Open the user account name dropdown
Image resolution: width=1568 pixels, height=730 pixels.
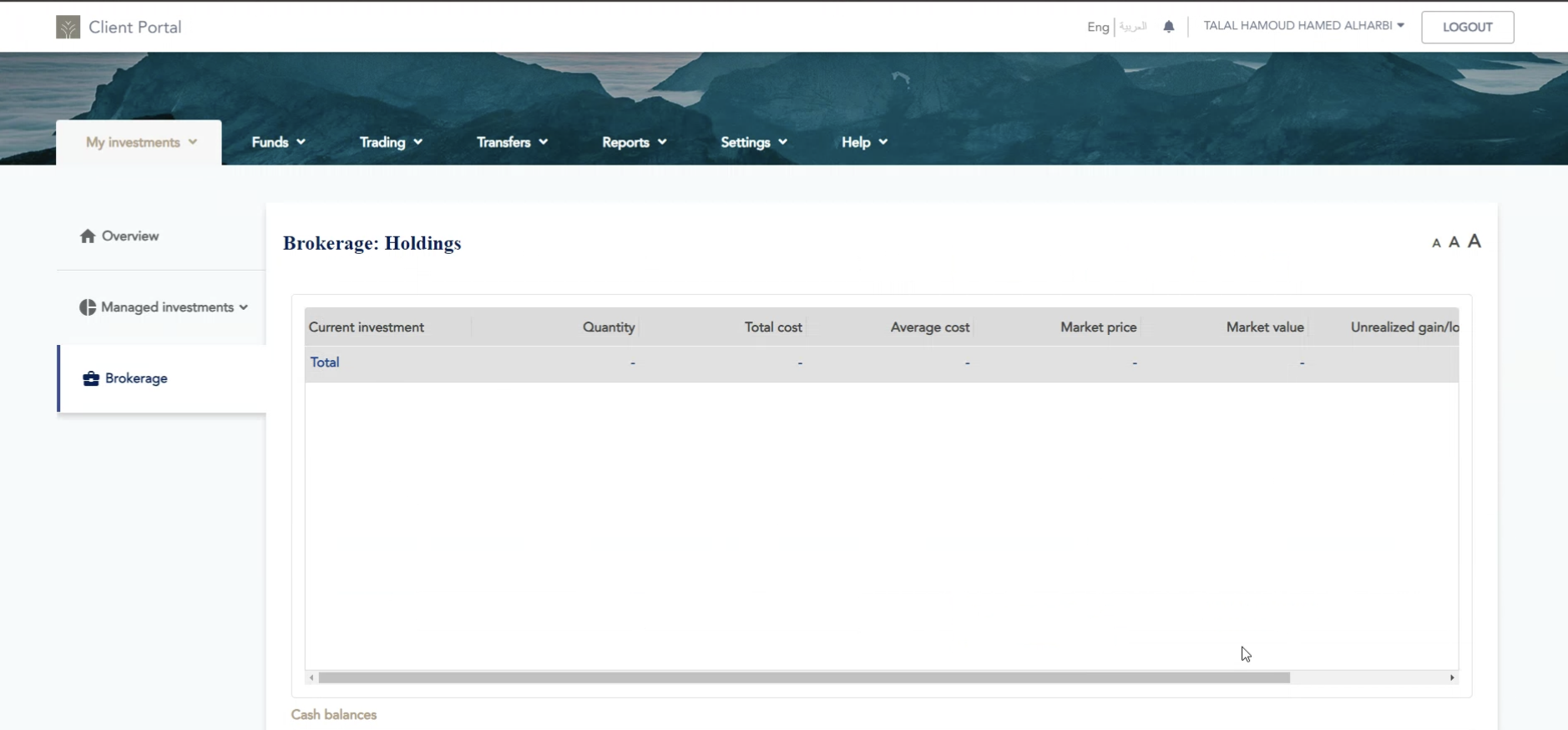pos(1302,26)
